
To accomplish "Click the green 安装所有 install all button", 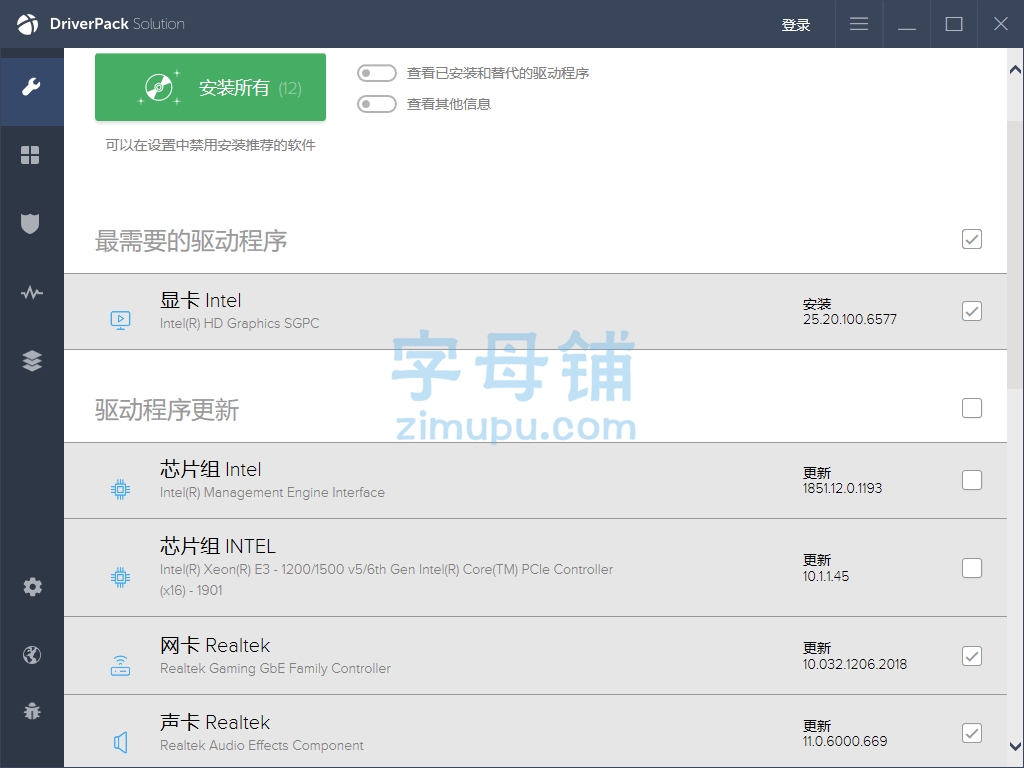I will point(210,87).
